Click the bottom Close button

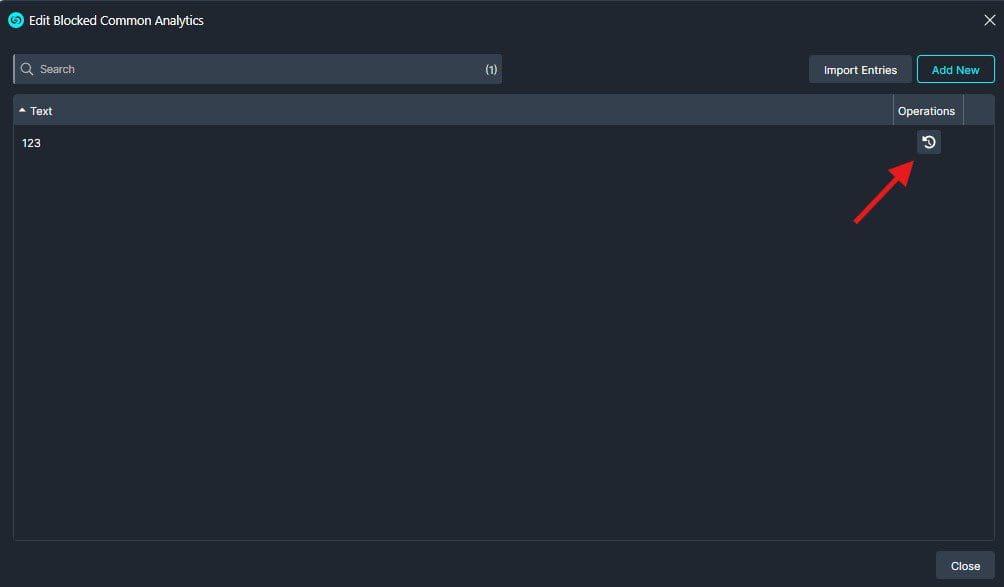point(965,566)
